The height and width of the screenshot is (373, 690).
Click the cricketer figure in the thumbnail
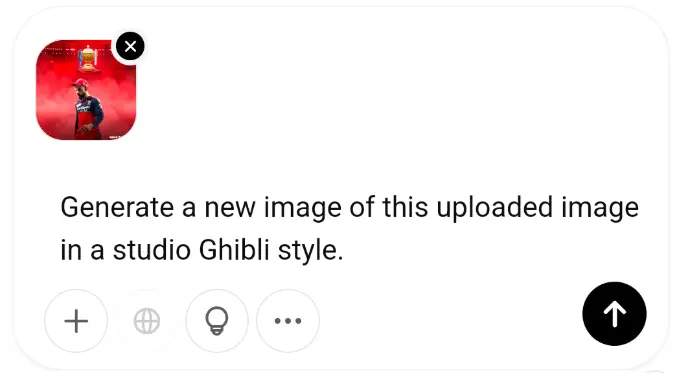(x=87, y=109)
